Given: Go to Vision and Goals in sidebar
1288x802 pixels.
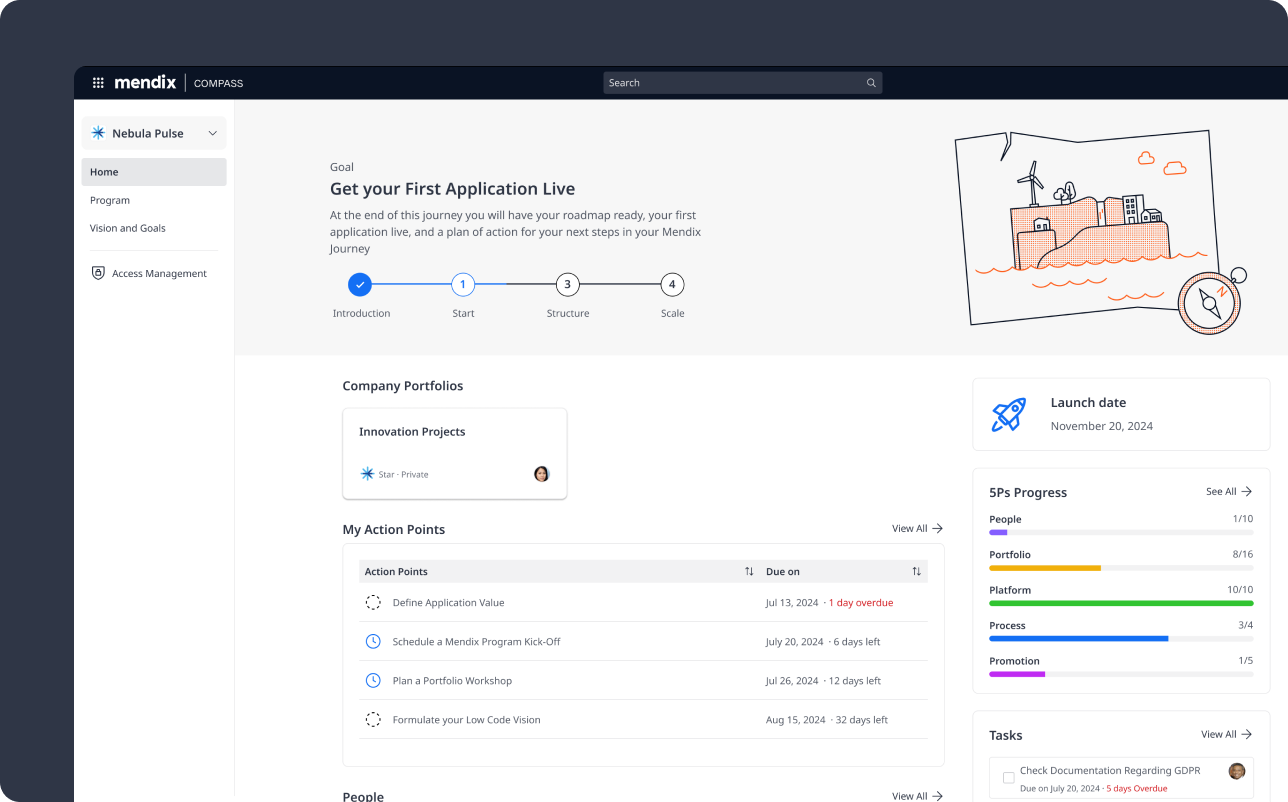Looking at the screenshot, I should (128, 228).
